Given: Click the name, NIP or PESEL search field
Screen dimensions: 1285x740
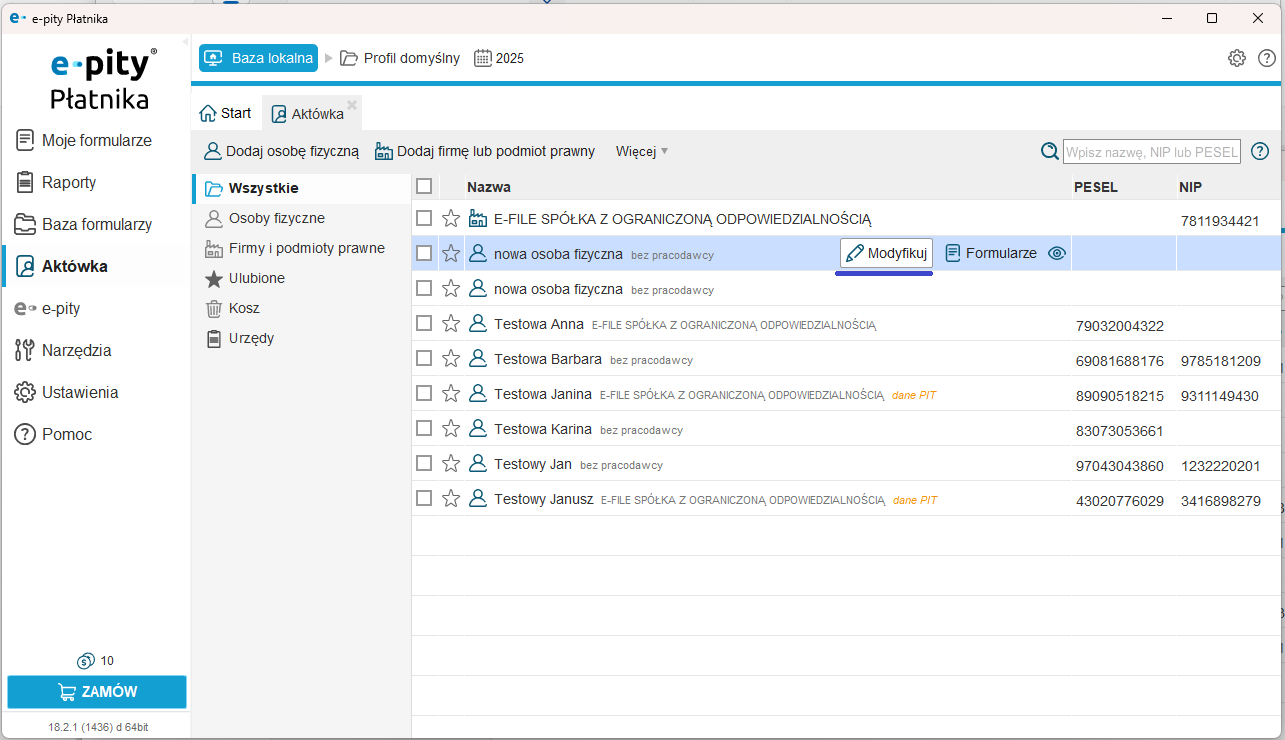Looking at the screenshot, I should [1151, 152].
